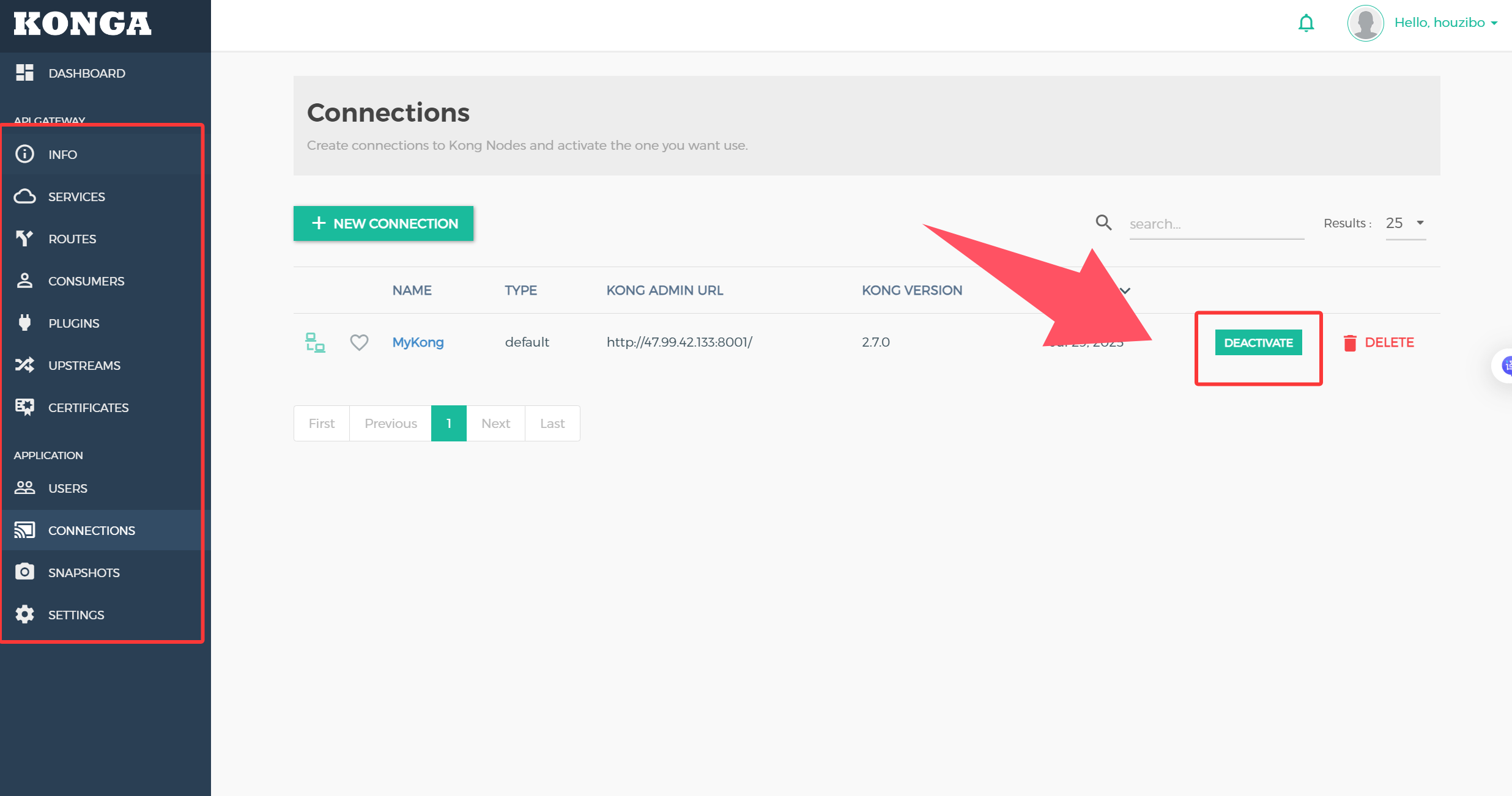Open the Services menu item
1512x796 pixels.
pyautogui.click(x=76, y=197)
